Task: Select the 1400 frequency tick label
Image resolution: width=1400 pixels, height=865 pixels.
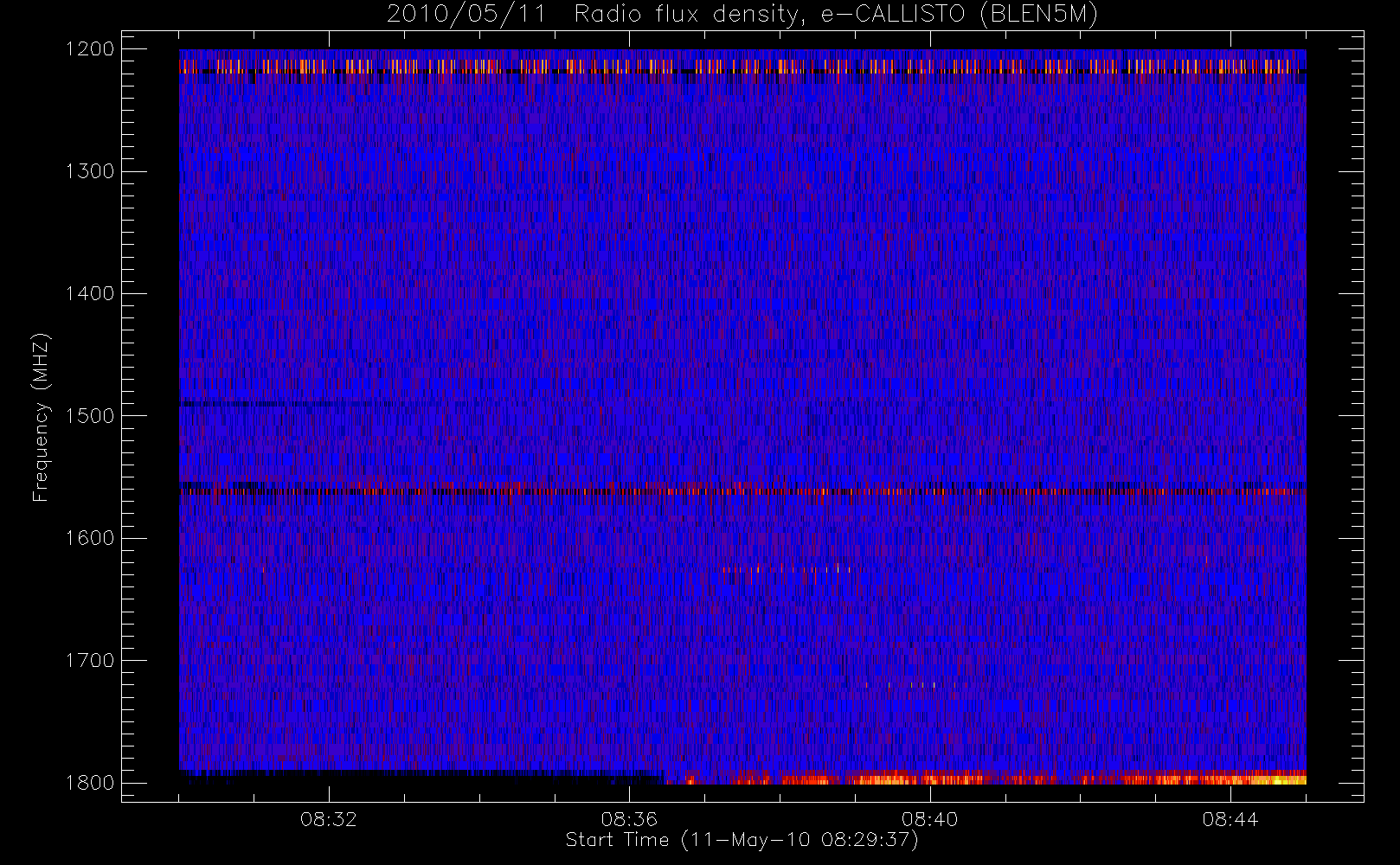Action: click(x=90, y=293)
